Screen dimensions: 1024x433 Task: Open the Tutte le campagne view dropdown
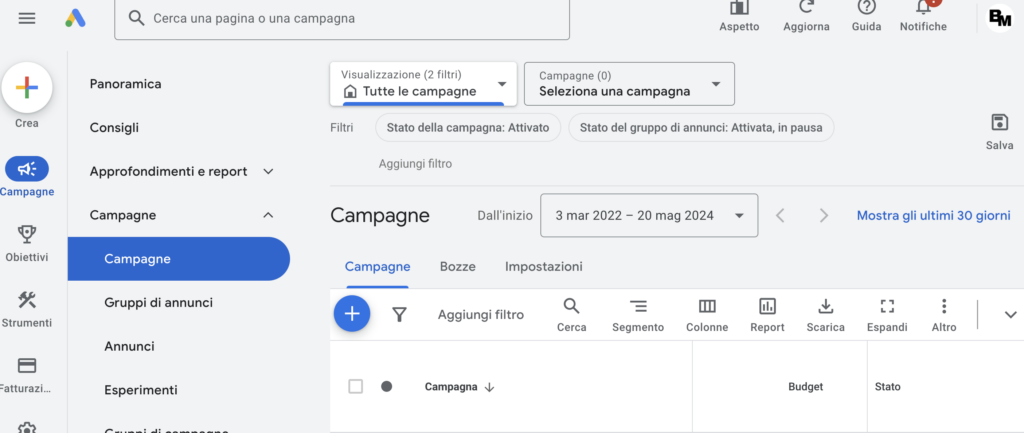[x=423, y=83]
